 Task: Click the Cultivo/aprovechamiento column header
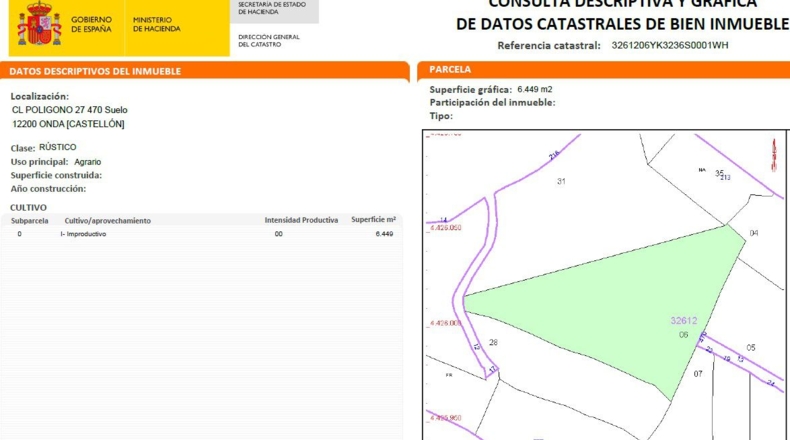(x=107, y=221)
